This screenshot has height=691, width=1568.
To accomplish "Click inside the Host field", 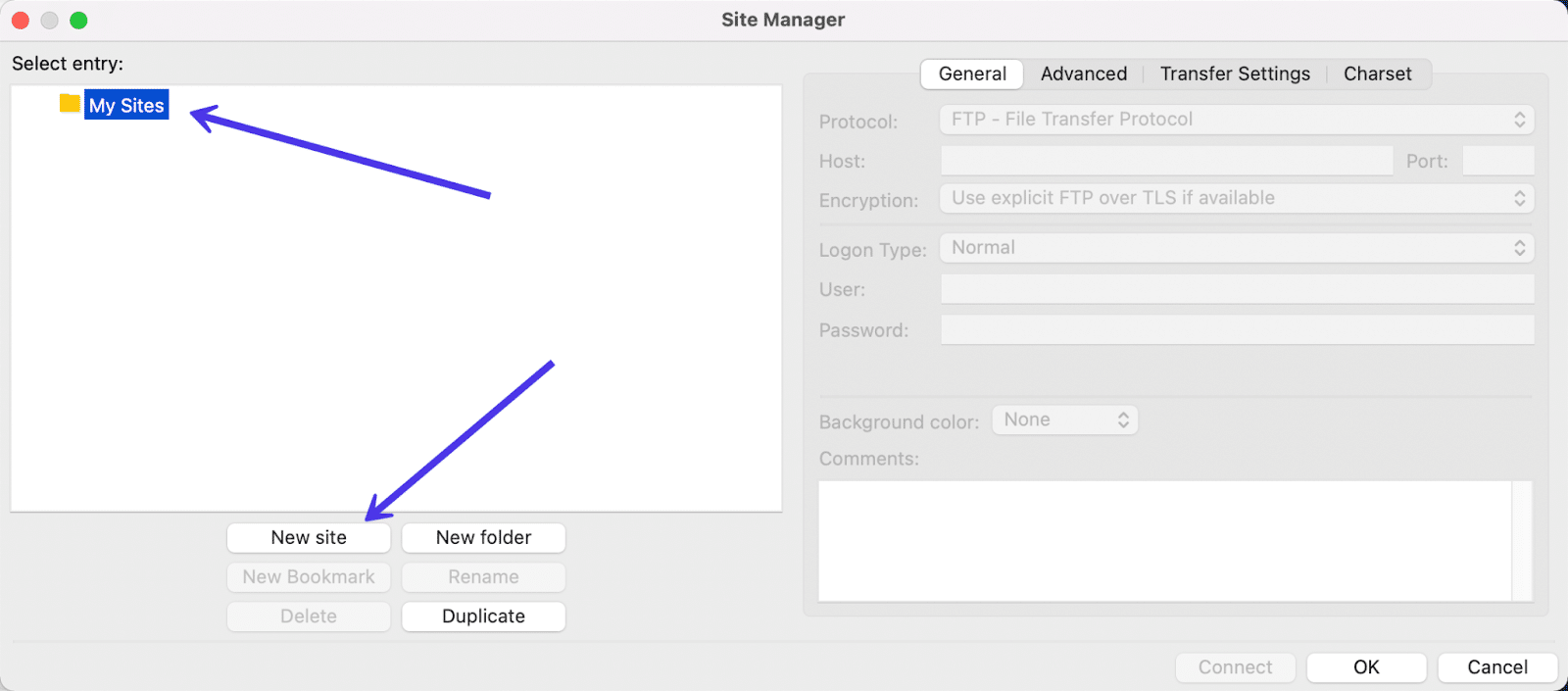I will pyautogui.click(x=1165, y=160).
